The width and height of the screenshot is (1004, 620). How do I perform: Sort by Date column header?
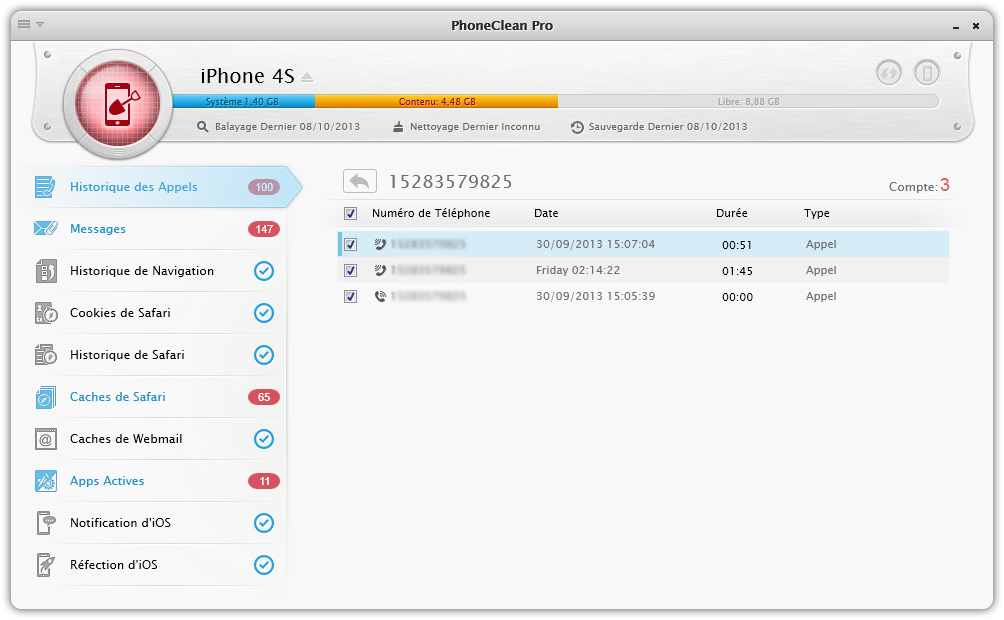pyautogui.click(x=546, y=213)
